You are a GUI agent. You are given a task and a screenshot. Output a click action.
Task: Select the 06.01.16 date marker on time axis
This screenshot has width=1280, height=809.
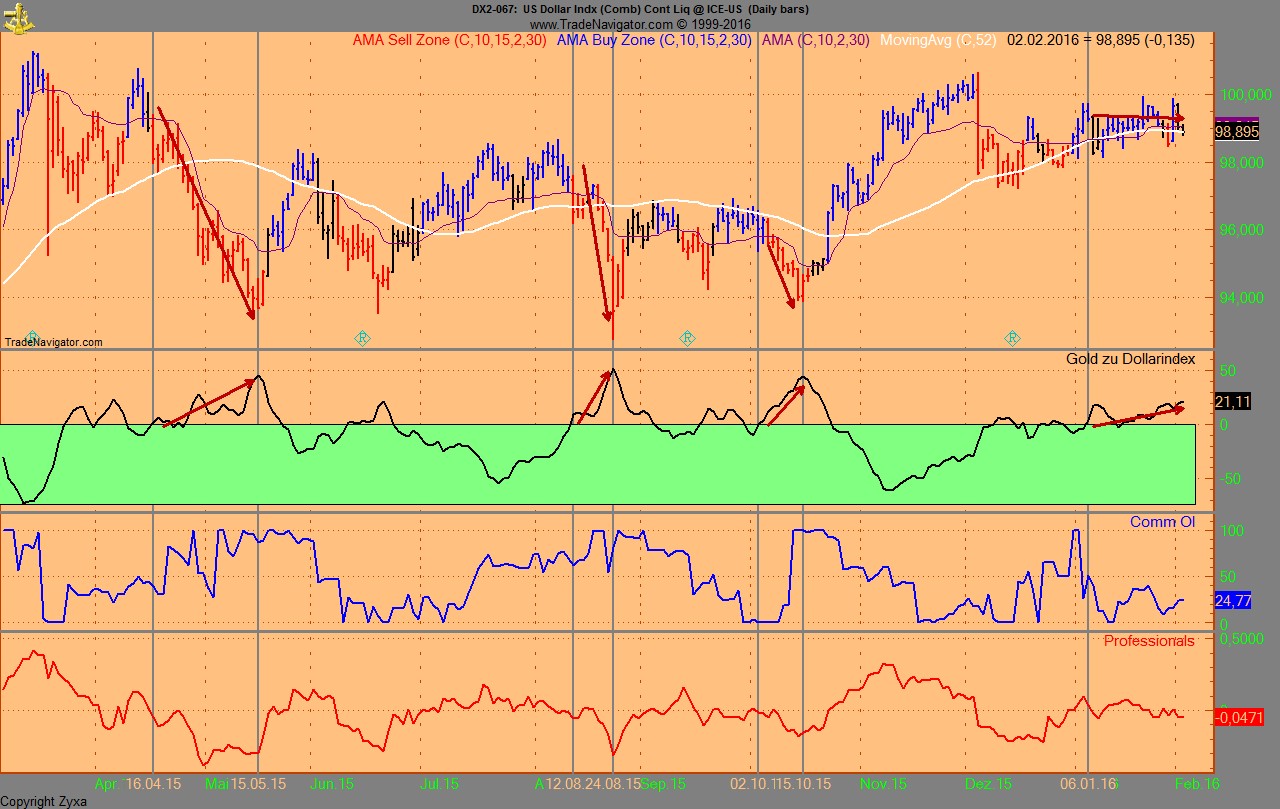[1088, 784]
